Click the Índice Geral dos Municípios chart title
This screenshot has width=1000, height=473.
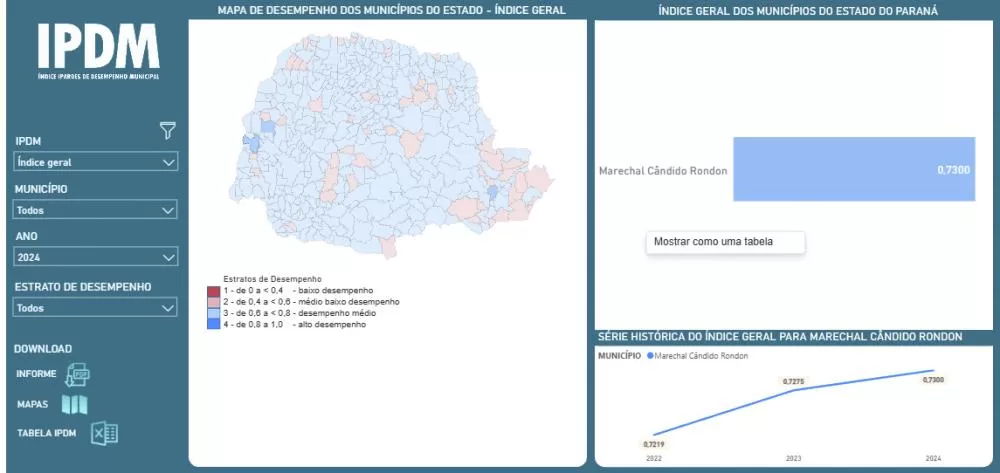798,11
